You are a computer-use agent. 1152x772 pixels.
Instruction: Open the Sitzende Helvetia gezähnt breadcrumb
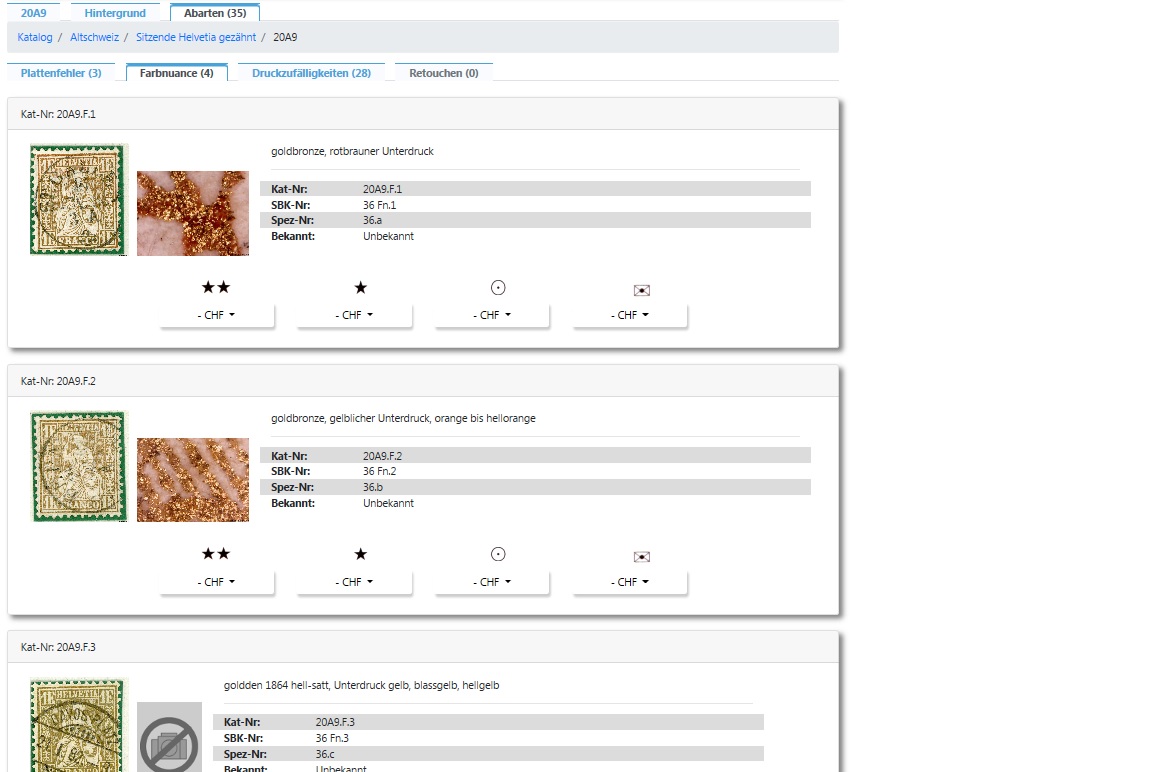pos(196,37)
